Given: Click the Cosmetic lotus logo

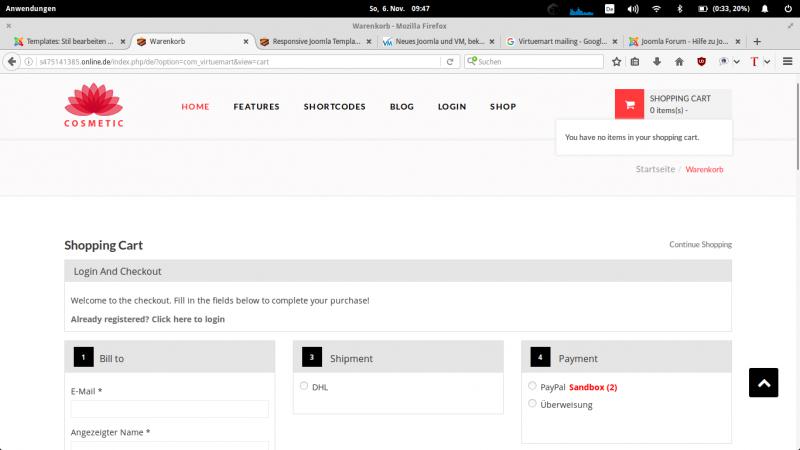Looking at the screenshot, I should (x=93, y=106).
